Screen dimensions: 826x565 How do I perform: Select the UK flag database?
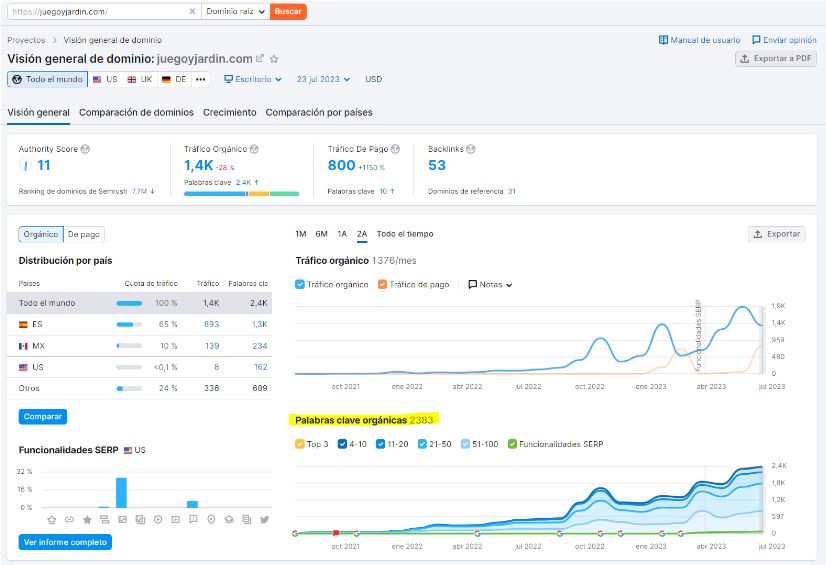point(140,80)
